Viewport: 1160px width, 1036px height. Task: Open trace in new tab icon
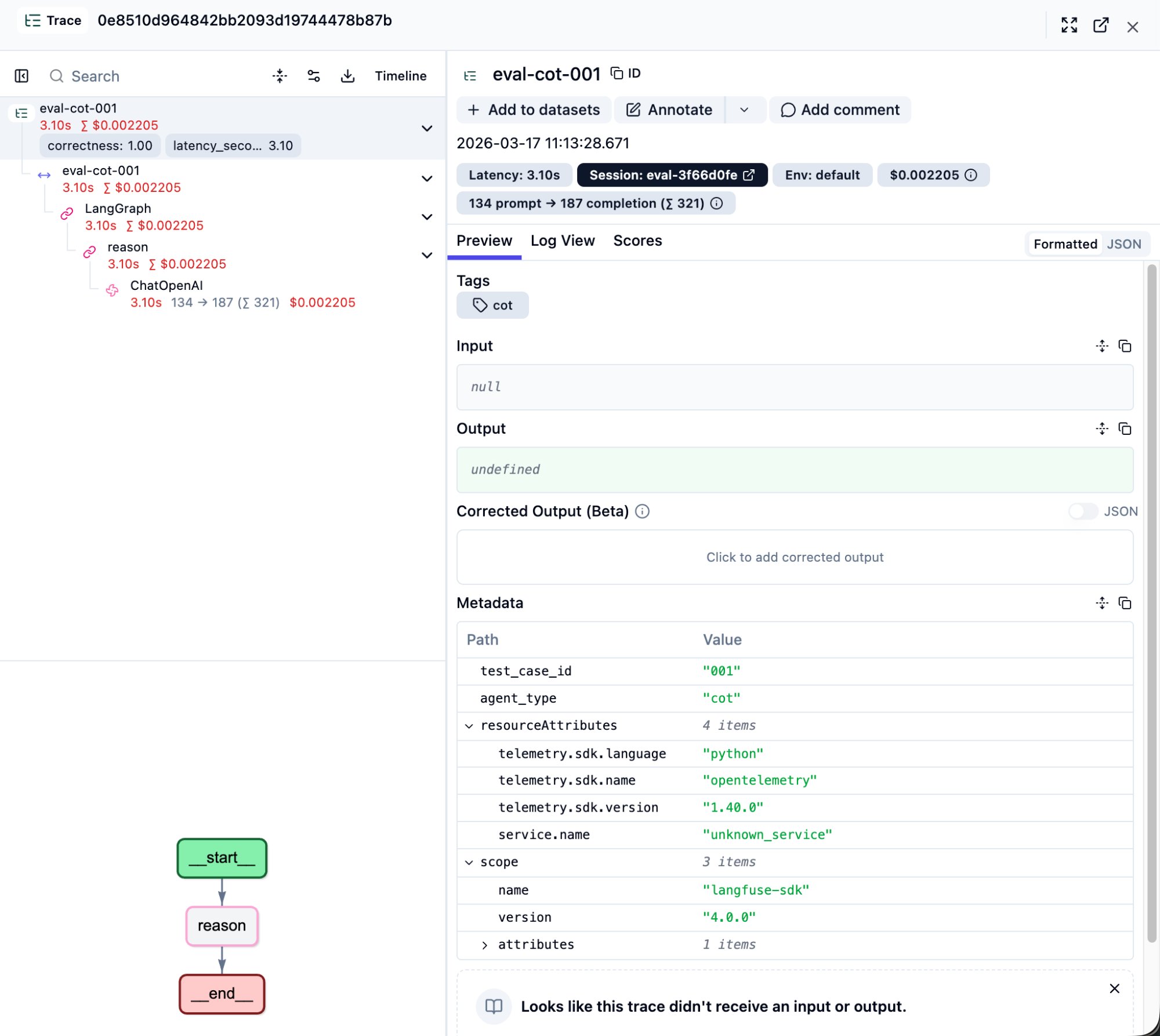pyautogui.click(x=1100, y=25)
